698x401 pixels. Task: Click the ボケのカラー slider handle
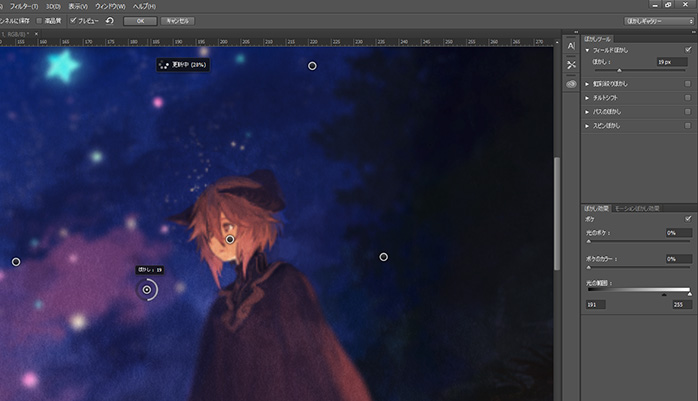pos(588,267)
